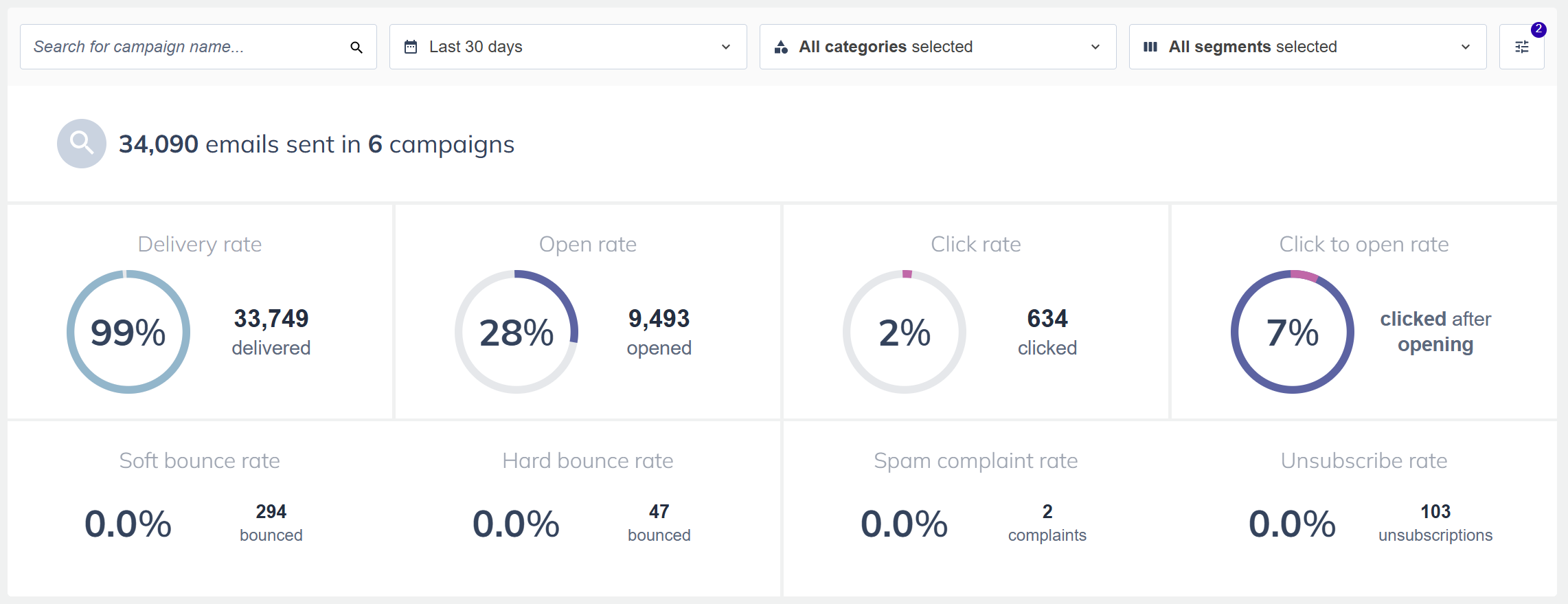Click the 9,493 opened figure
The width and height of the screenshot is (1568, 604).
(659, 319)
